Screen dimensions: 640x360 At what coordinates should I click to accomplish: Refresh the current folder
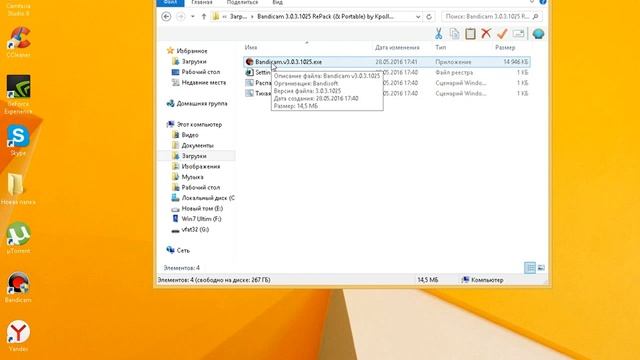pos(429,16)
